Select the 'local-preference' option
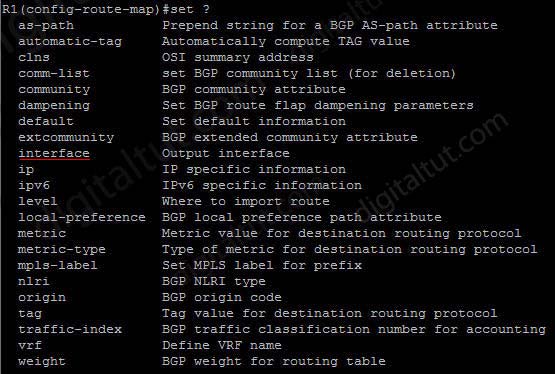Viewport: 555px width, 374px height. pos(82,217)
